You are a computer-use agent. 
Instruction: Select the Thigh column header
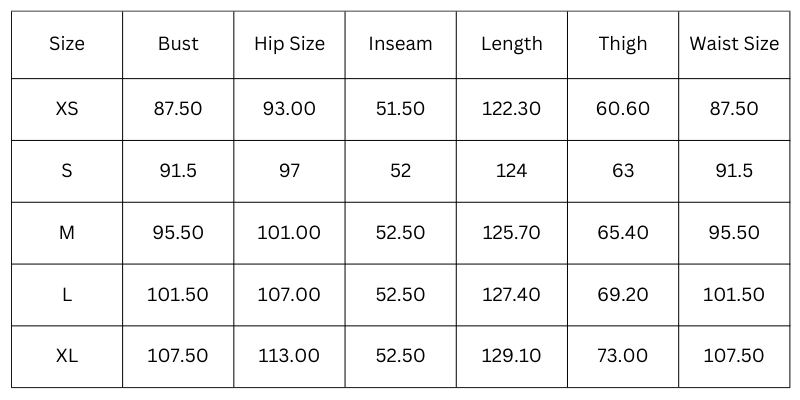point(622,44)
